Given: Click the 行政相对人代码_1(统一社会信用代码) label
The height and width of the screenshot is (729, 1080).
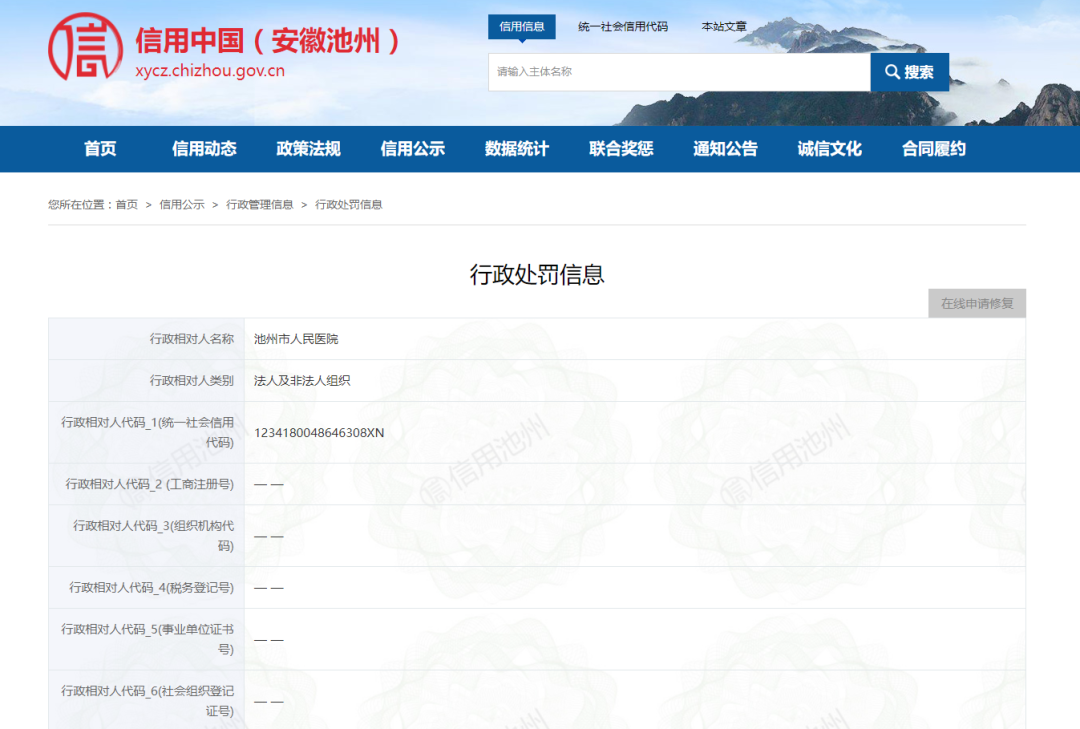Looking at the screenshot, I should point(147,432).
